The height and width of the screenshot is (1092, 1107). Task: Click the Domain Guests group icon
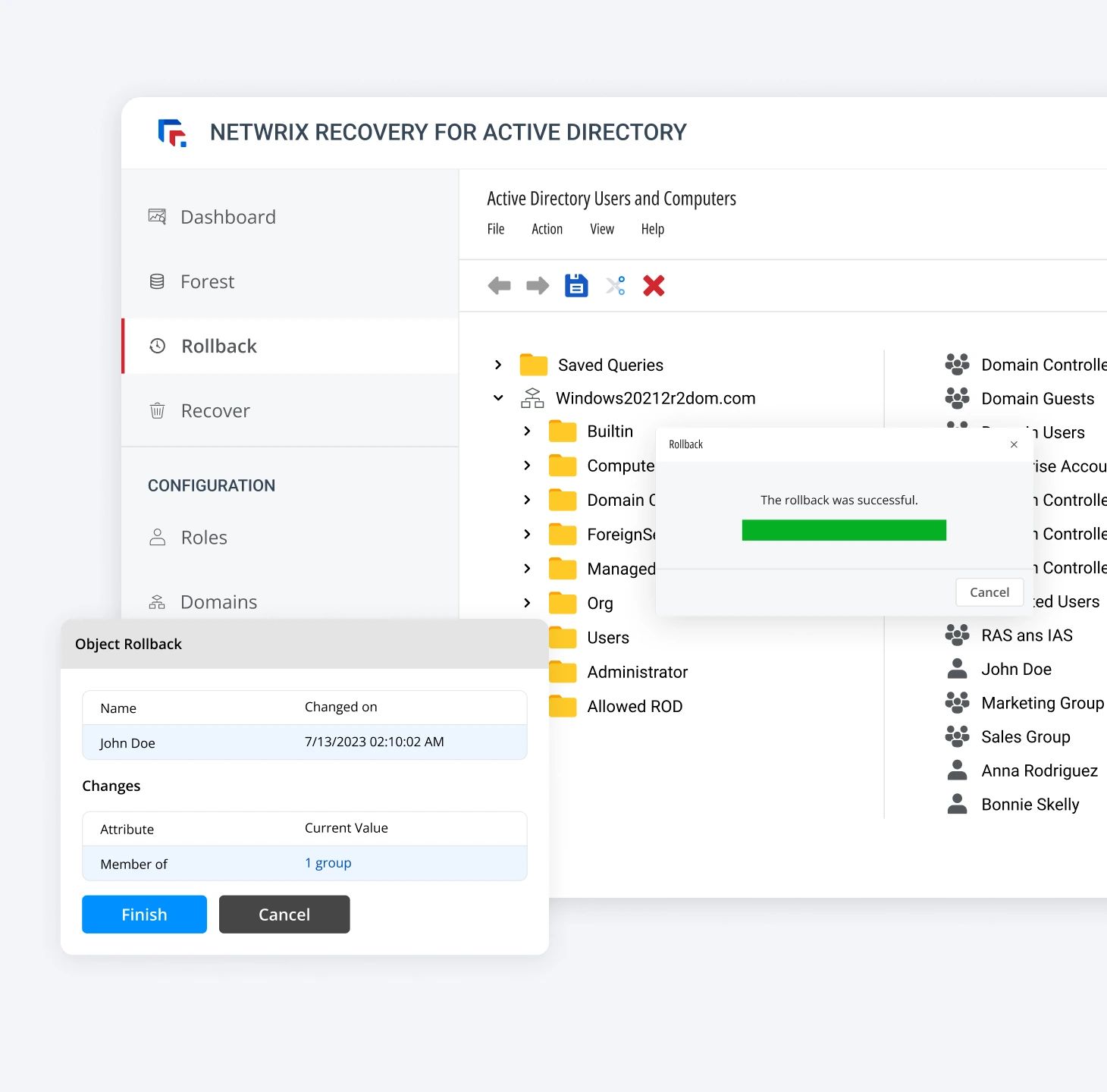pos(958,398)
